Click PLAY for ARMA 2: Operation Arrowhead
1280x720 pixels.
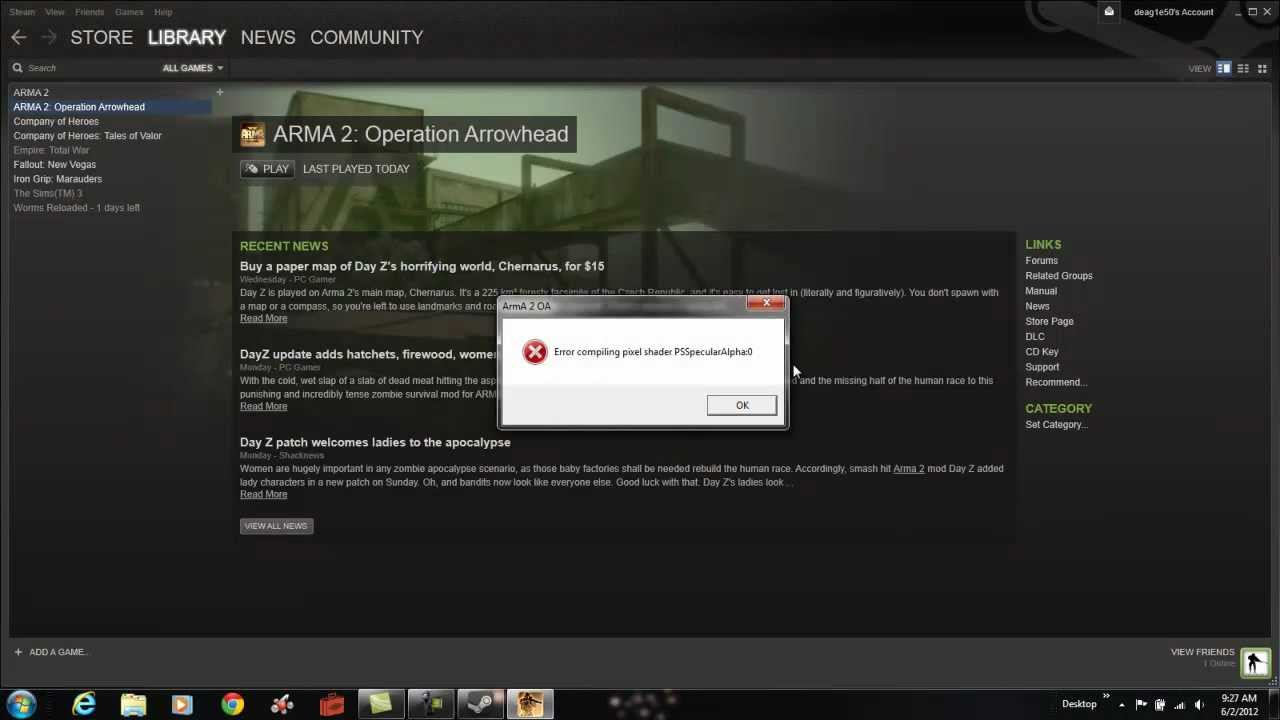click(267, 169)
